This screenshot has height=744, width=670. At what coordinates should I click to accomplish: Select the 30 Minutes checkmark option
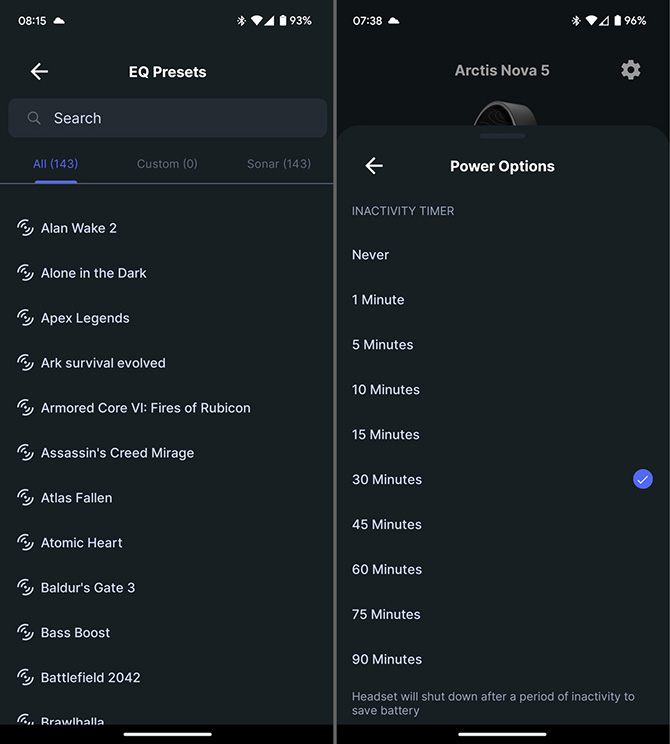click(x=643, y=480)
